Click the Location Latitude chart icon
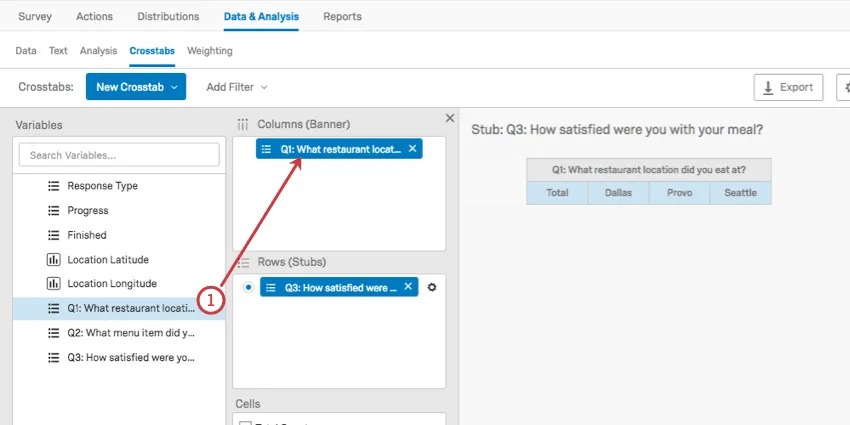Image resolution: width=850 pixels, height=425 pixels. (54, 260)
